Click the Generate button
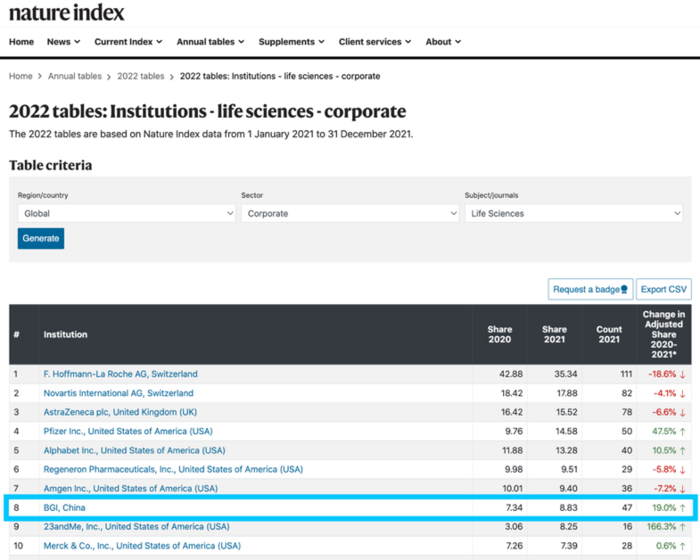Image resolution: width=700 pixels, height=560 pixels. (41, 238)
